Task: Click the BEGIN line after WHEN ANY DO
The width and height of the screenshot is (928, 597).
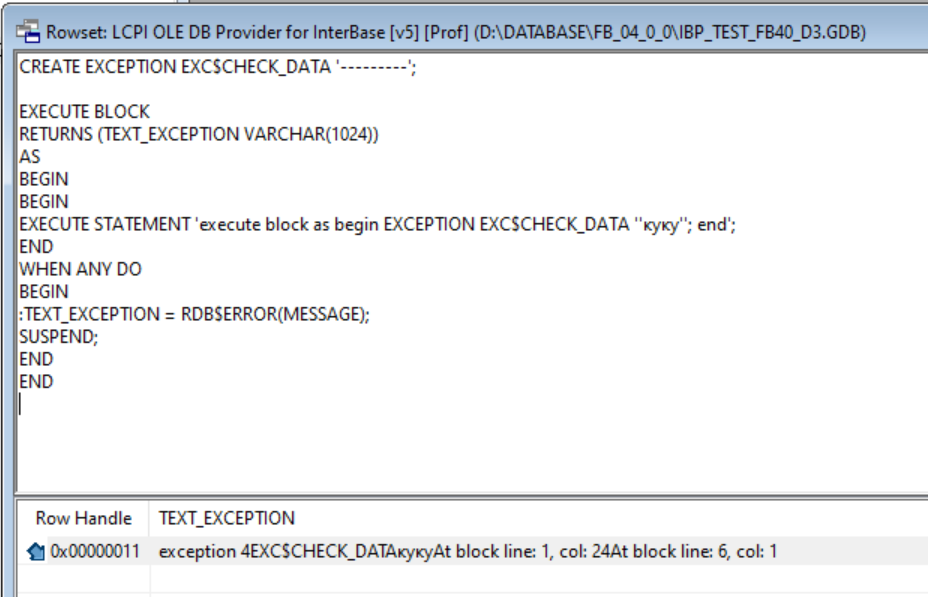Action: tap(44, 292)
